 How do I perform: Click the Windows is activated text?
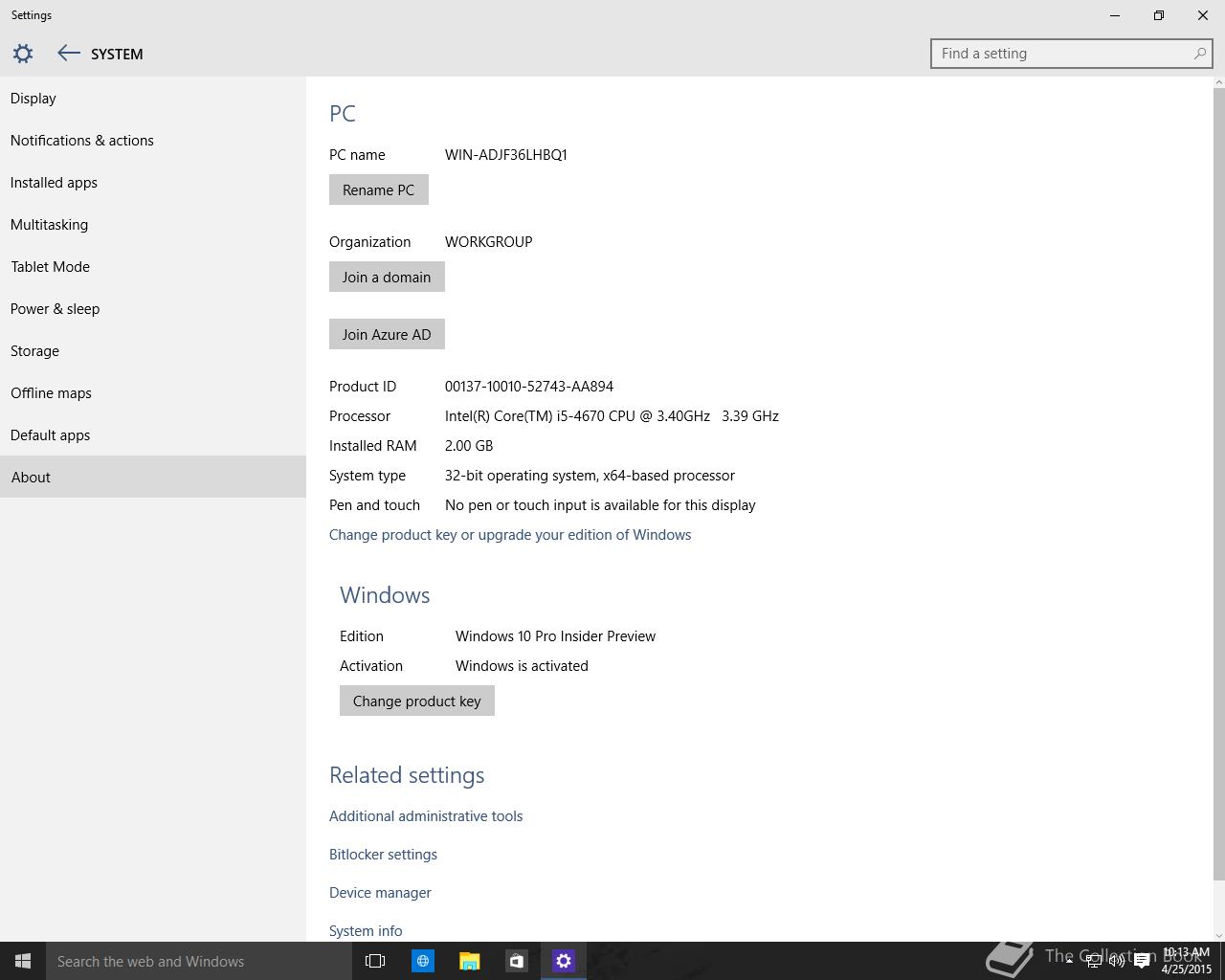(522, 666)
